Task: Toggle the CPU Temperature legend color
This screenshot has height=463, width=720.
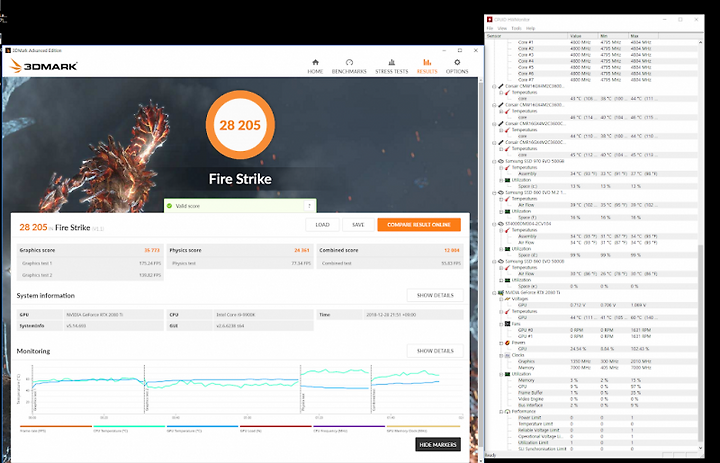Action: pyautogui.click(x=129, y=427)
